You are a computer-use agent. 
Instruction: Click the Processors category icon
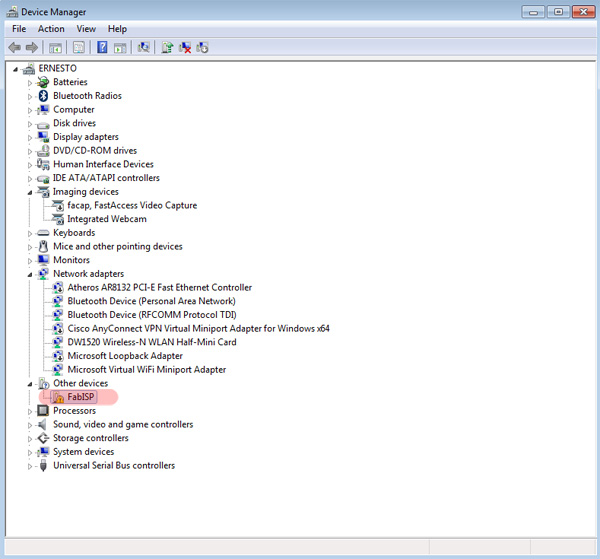click(x=43, y=411)
